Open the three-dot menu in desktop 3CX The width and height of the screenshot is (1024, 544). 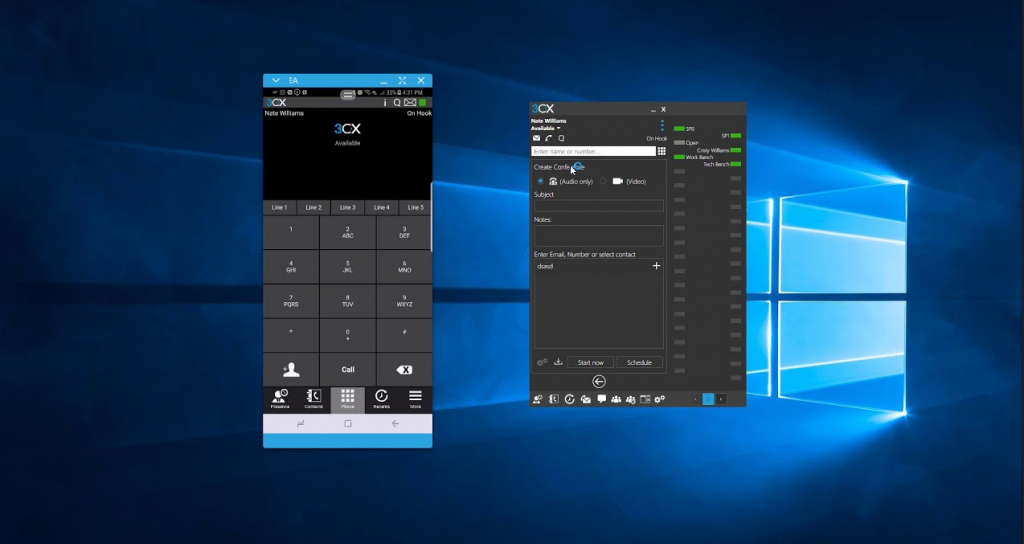point(662,125)
